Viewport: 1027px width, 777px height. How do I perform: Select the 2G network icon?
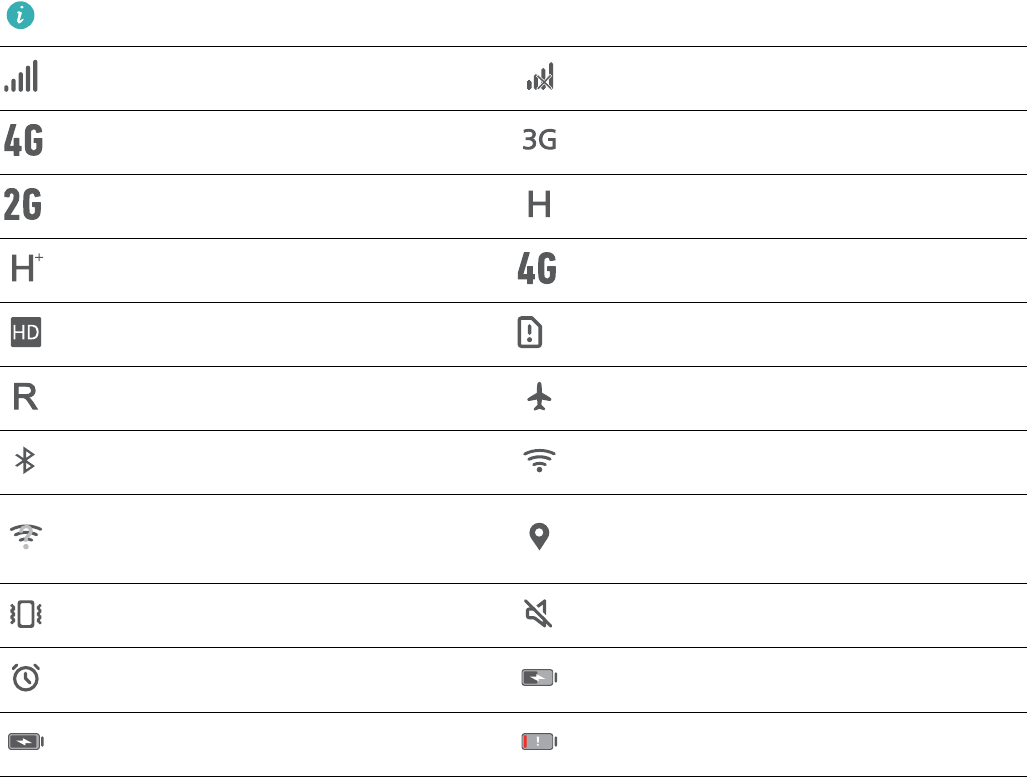pos(24,205)
